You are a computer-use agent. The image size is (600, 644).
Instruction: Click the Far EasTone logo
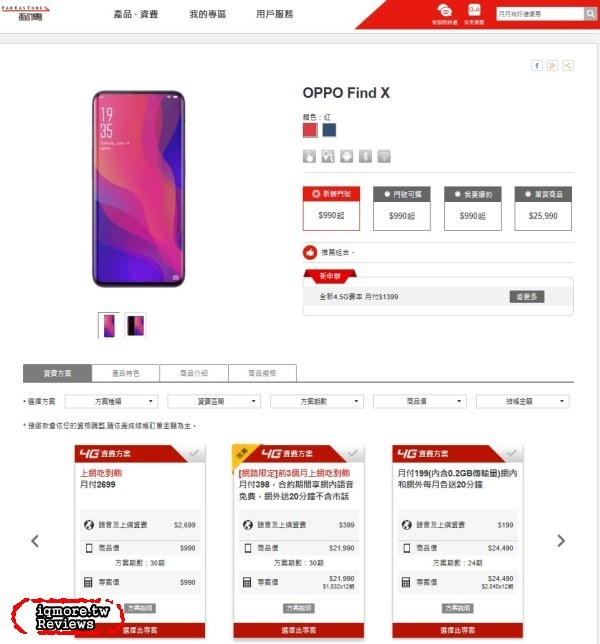pos(25,13)
